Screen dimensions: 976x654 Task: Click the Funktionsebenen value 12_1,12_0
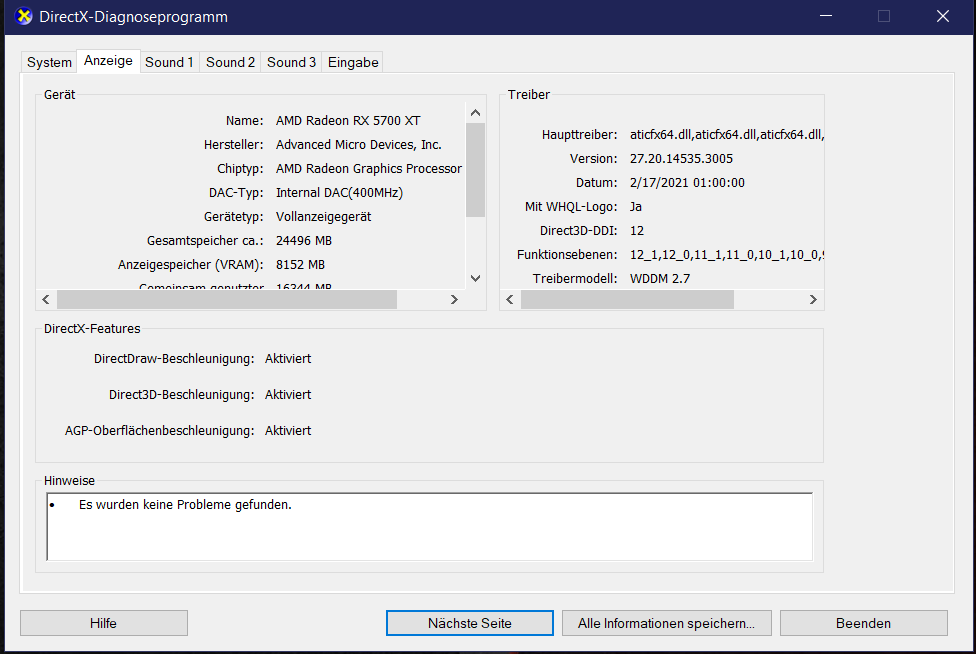(727, 255)
